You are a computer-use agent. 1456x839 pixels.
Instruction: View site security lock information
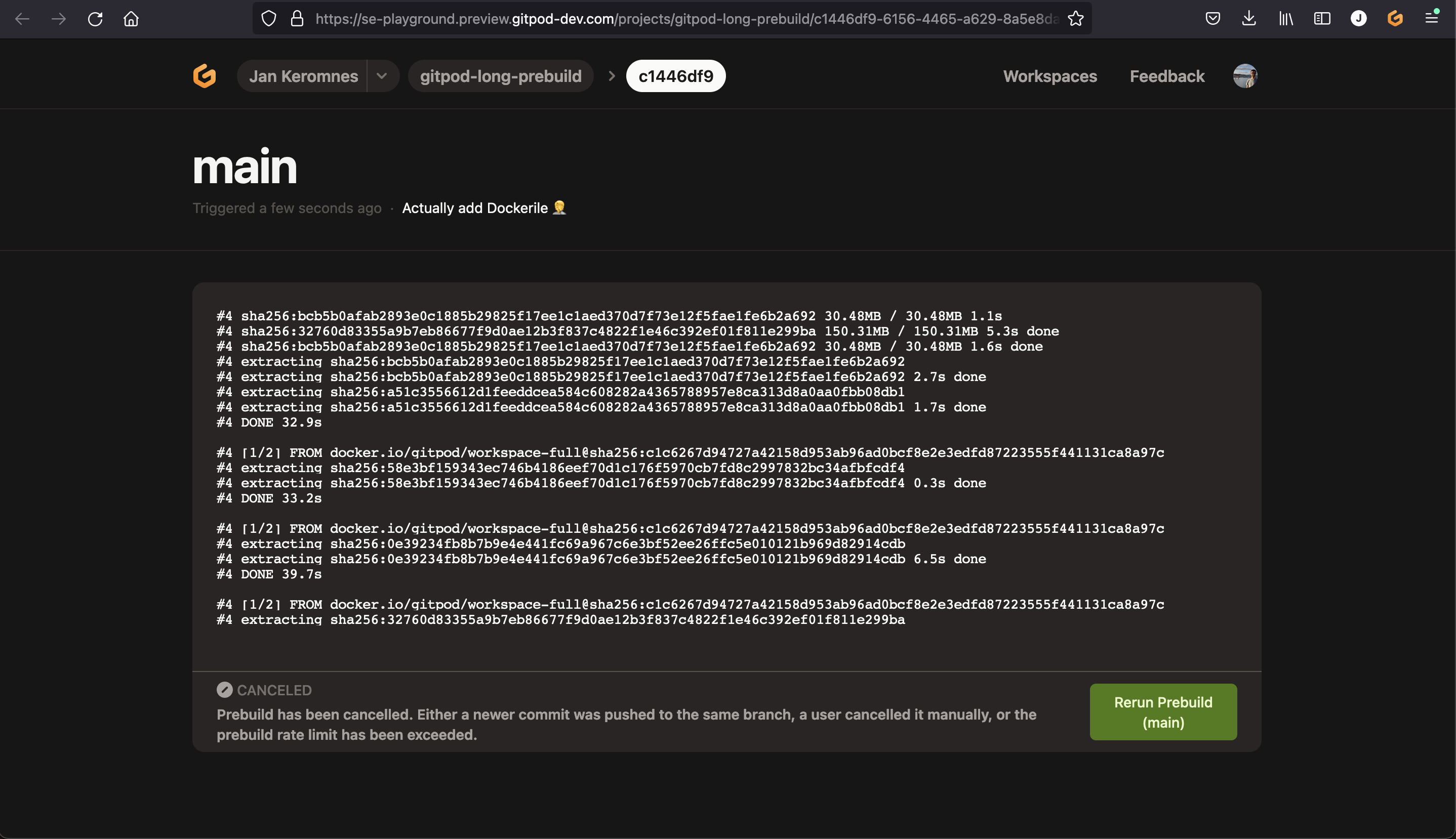pyautogui.click(x=297, y=19)
